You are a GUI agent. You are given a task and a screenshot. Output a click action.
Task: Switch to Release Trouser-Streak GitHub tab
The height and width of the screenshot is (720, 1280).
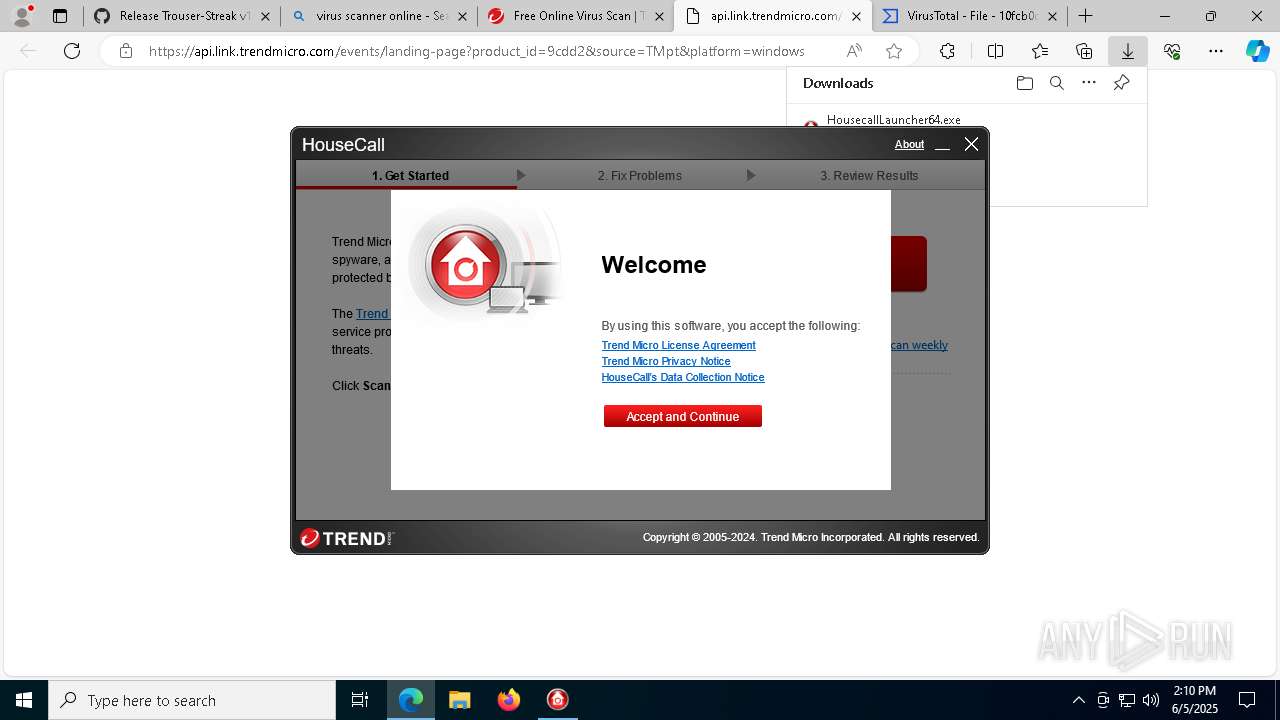click(172, 16)
